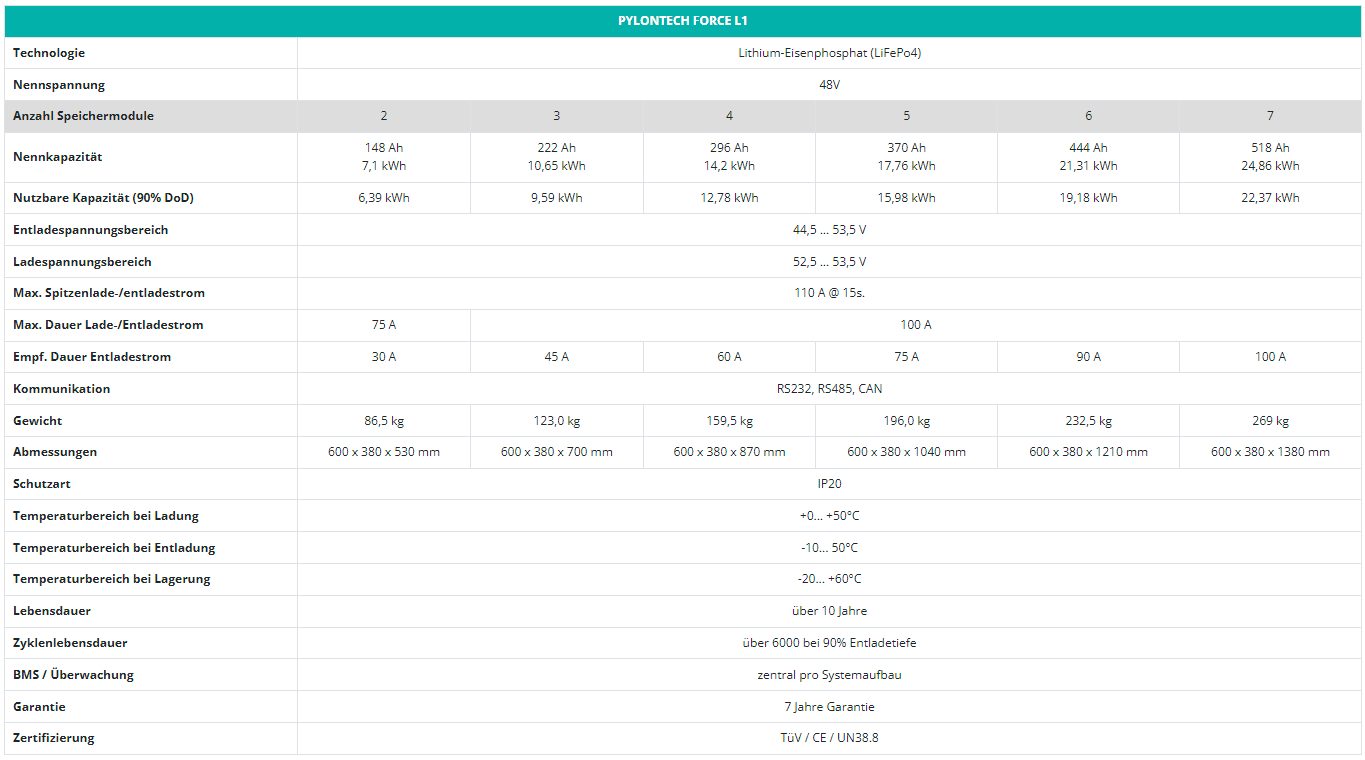1365x760 pixels.
Task: Click the 22,37 kWh usable capacity
Action: pyautogui.click(x=1271, y=198)
